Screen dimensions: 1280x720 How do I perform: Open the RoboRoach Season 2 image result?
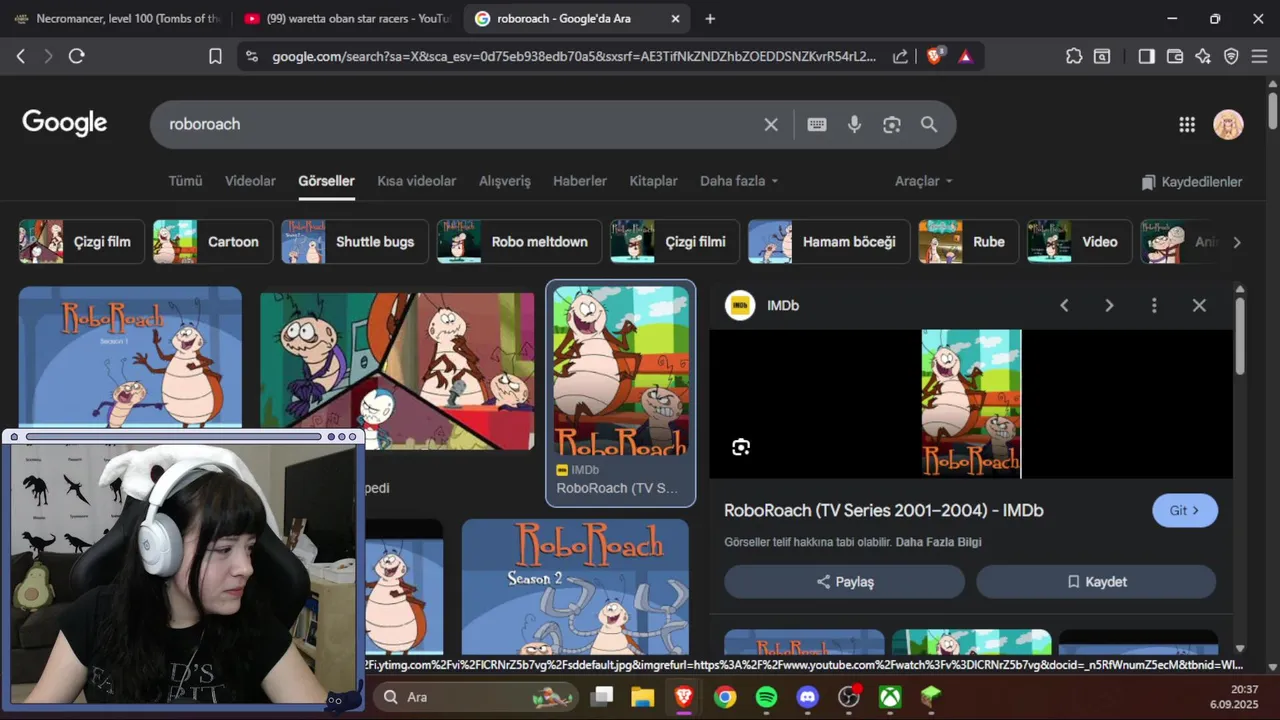tap(575, 587)
